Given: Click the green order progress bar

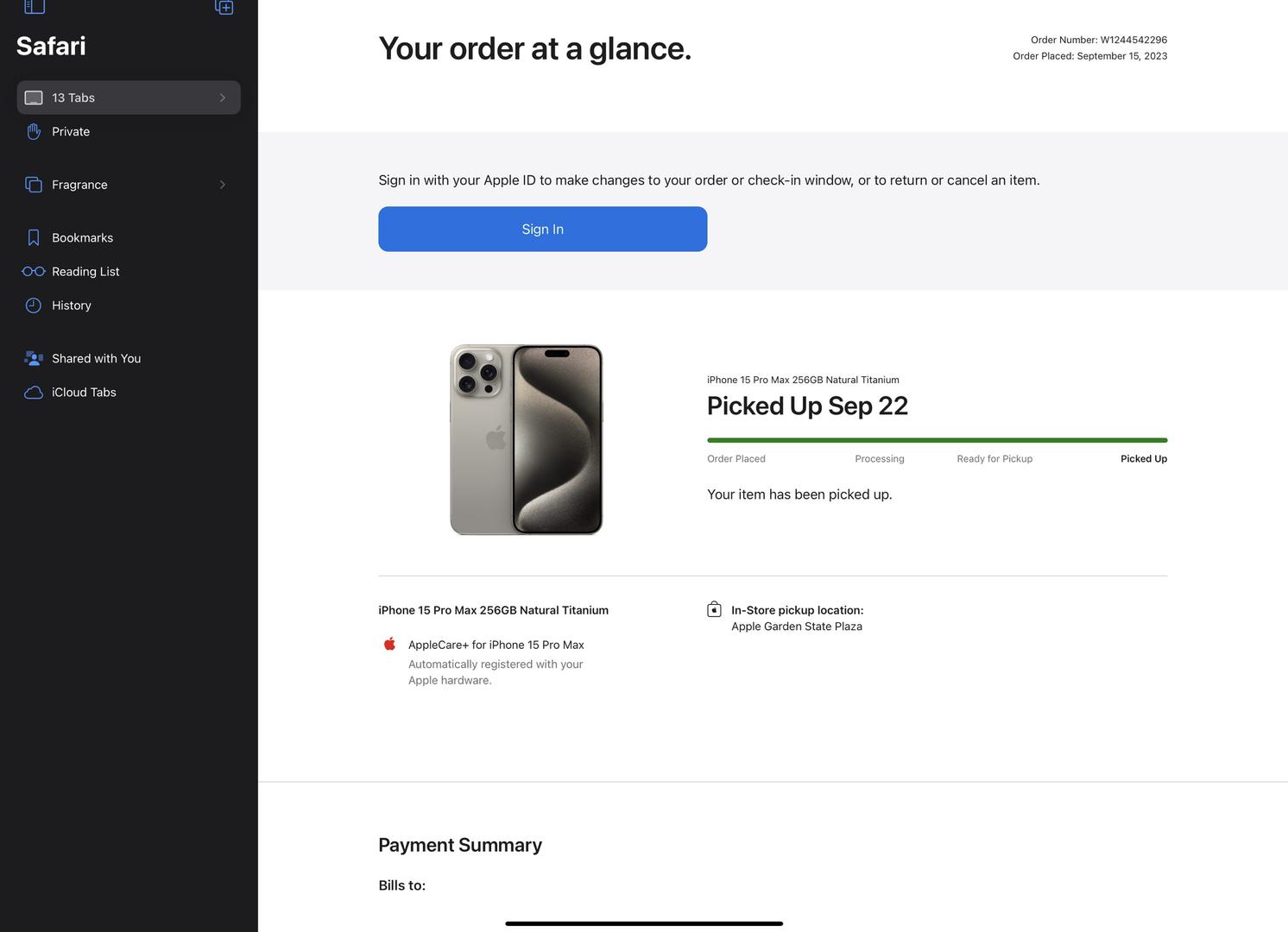Looking at the screenshot, I should [937, 440].
